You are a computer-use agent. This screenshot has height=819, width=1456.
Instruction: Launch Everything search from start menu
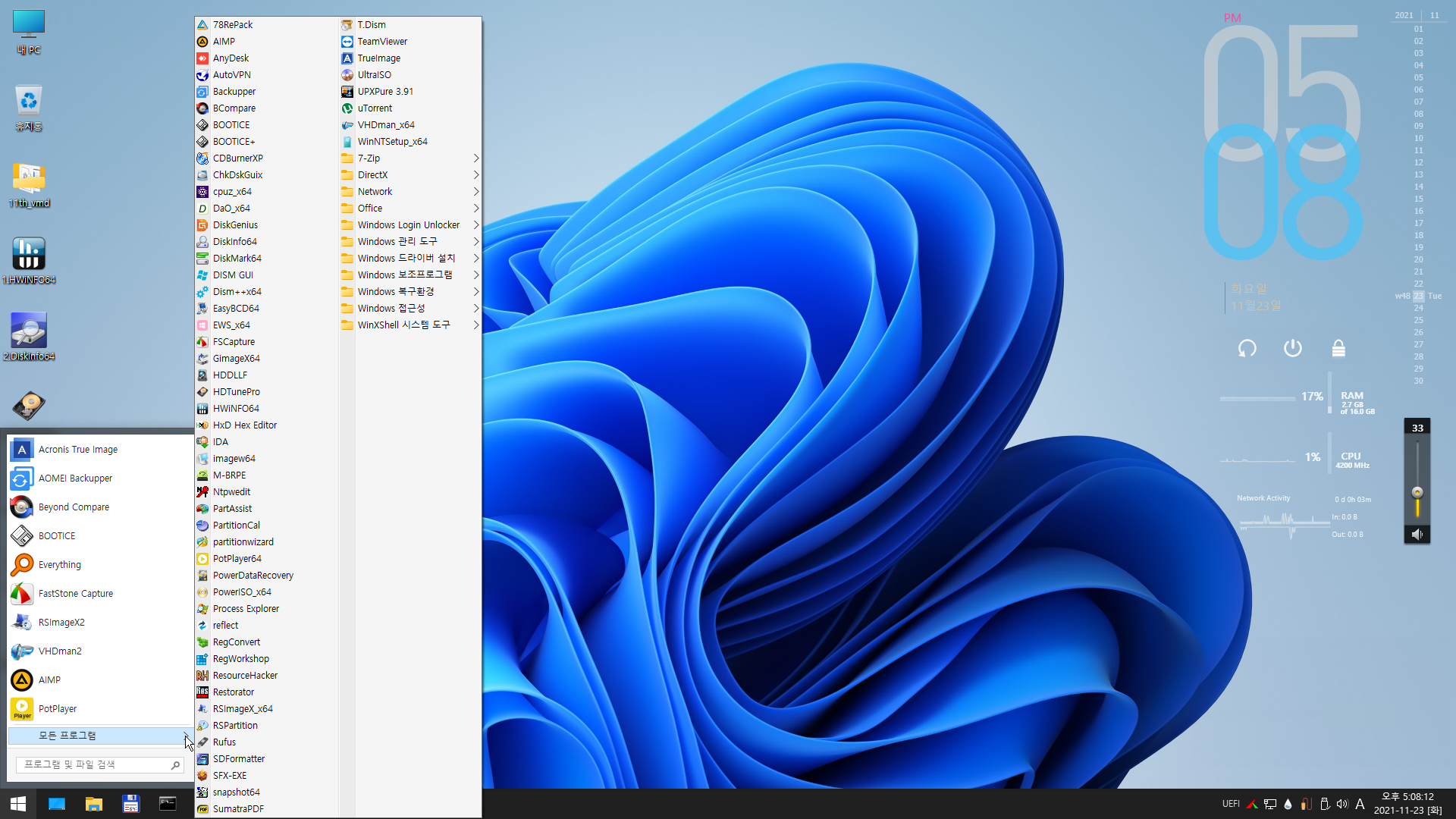pyautogui.click(x=100, y=565)
